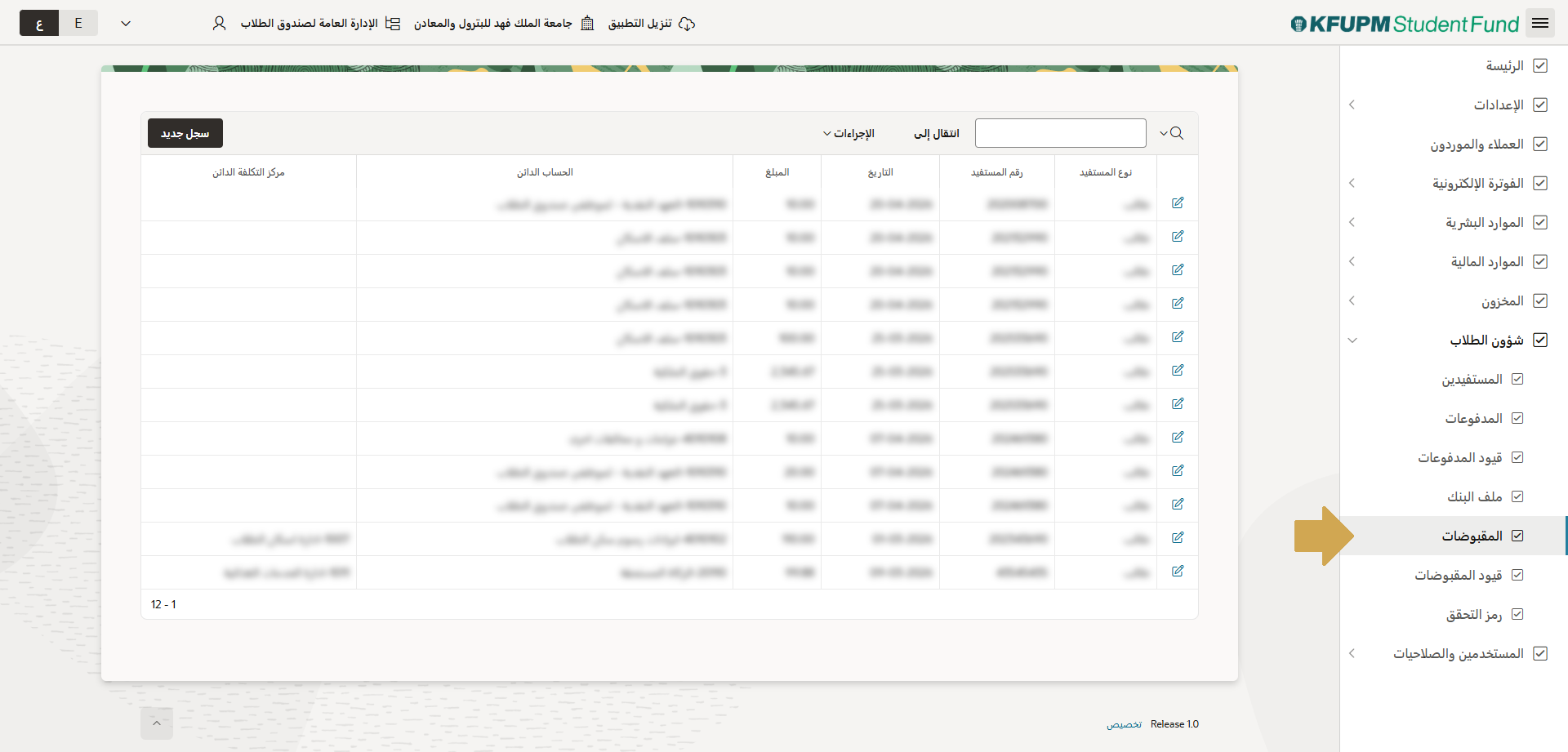Expand the الموارد المالية menu chevron

click(x=1352, y=261)
